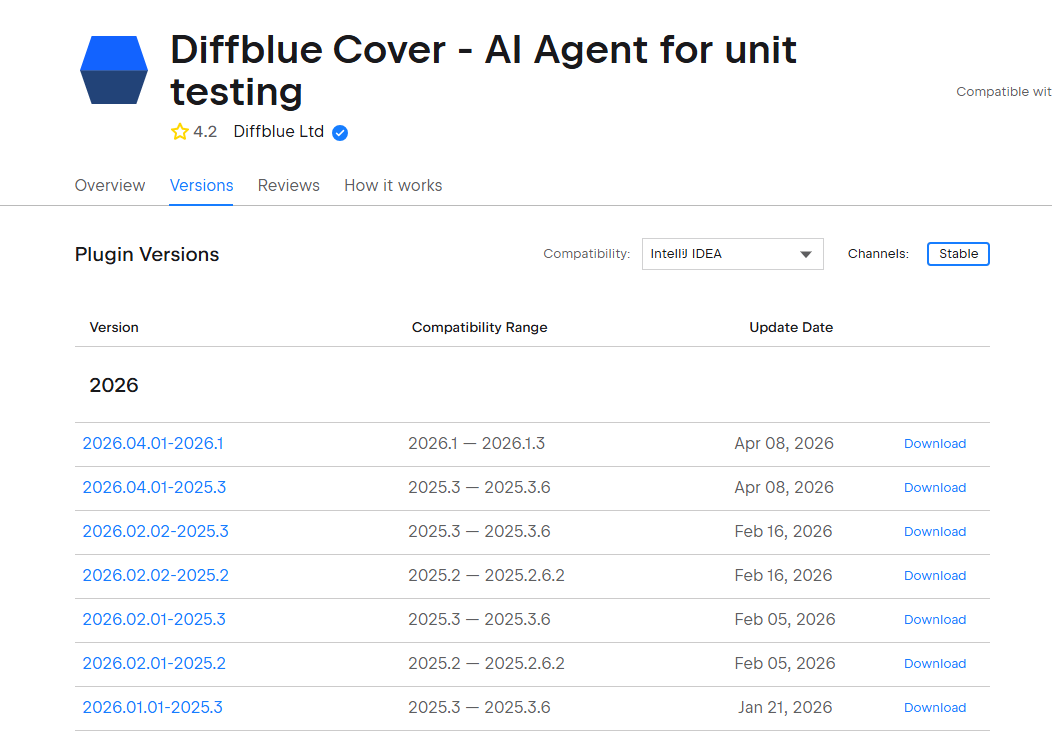The height and width of the screenshot is (742, 1052).
Task: Download version 2026.02.01-2025.3
Action: [x=935, y=619]
